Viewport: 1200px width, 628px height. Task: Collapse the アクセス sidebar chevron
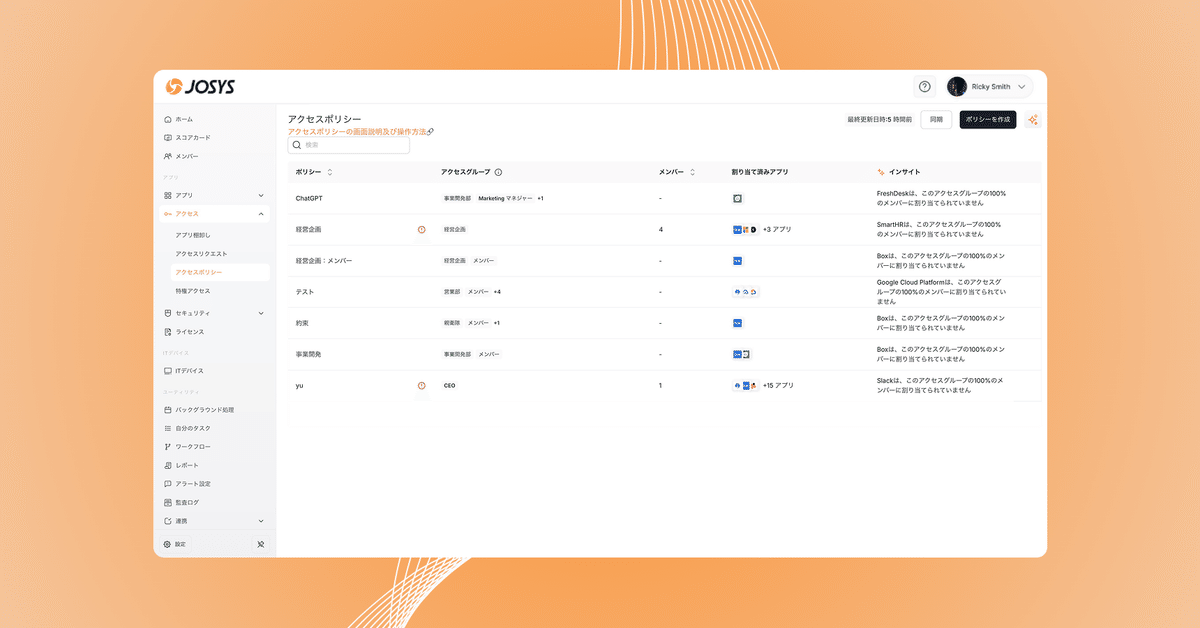tap(261, 214)
